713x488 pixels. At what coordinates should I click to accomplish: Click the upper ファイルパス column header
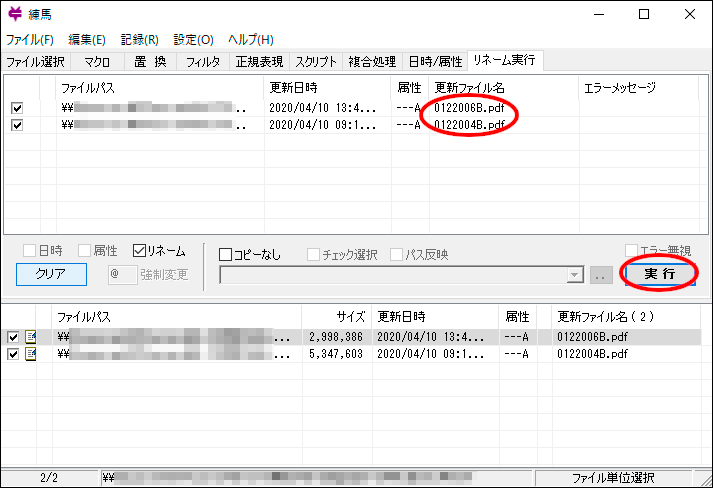[x=160, y=87]
